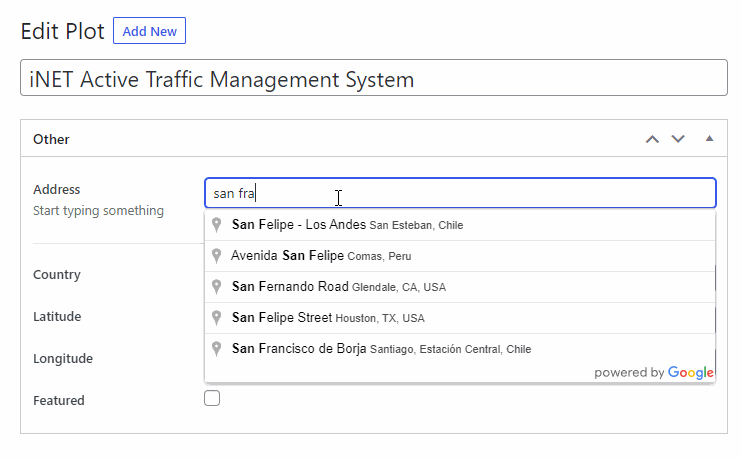Click the Edit Plot page heading
Image resolution: width=741 pixels, height=460 pixels.
click(x=62, y=31)
